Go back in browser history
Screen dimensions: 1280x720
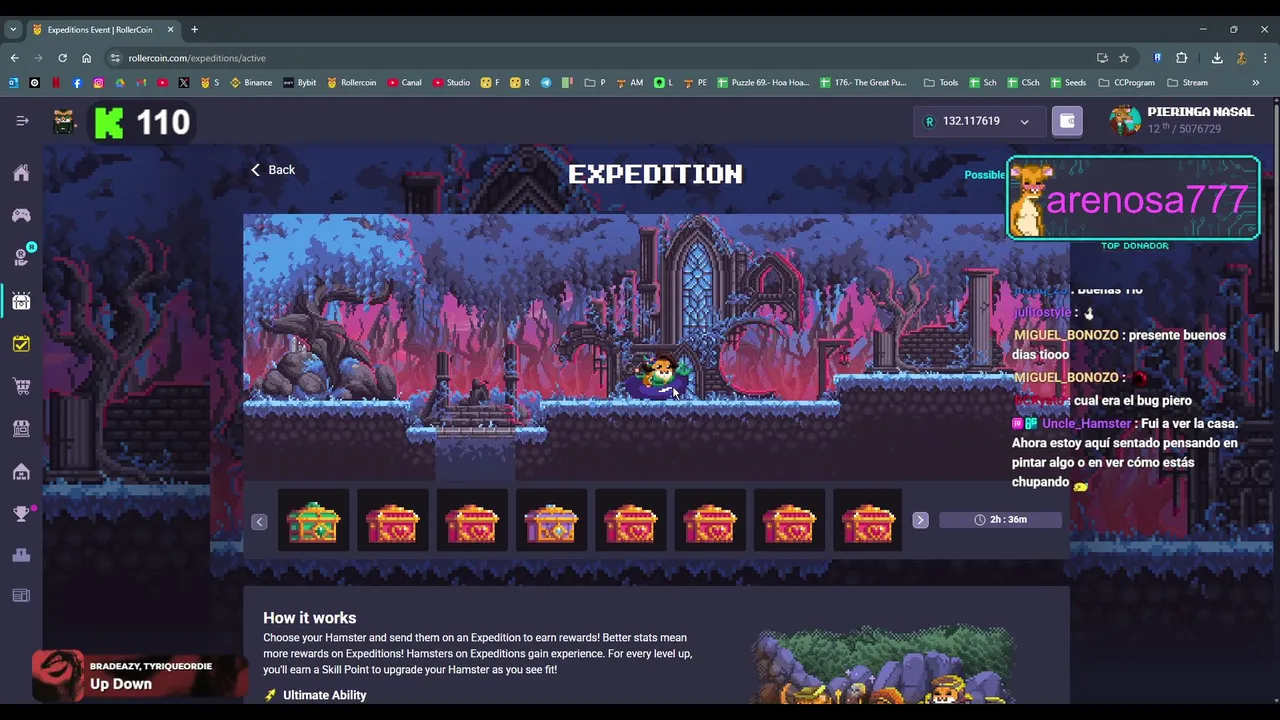(14, 58)
